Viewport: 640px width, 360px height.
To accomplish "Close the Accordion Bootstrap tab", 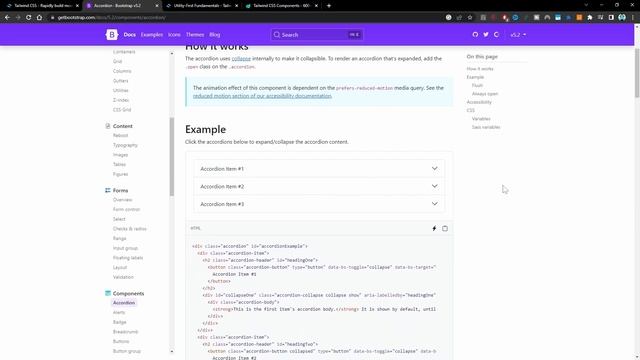I will tap(157, 6).
